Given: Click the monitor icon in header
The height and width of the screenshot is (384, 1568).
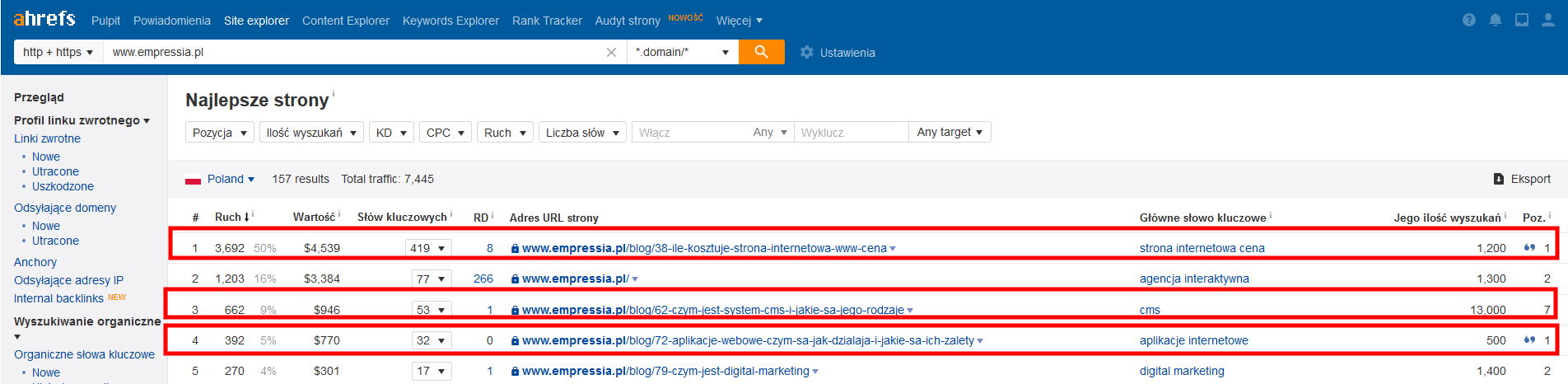Looking at the screenshot, I should pyautogui.click(x=1522, y=20).
